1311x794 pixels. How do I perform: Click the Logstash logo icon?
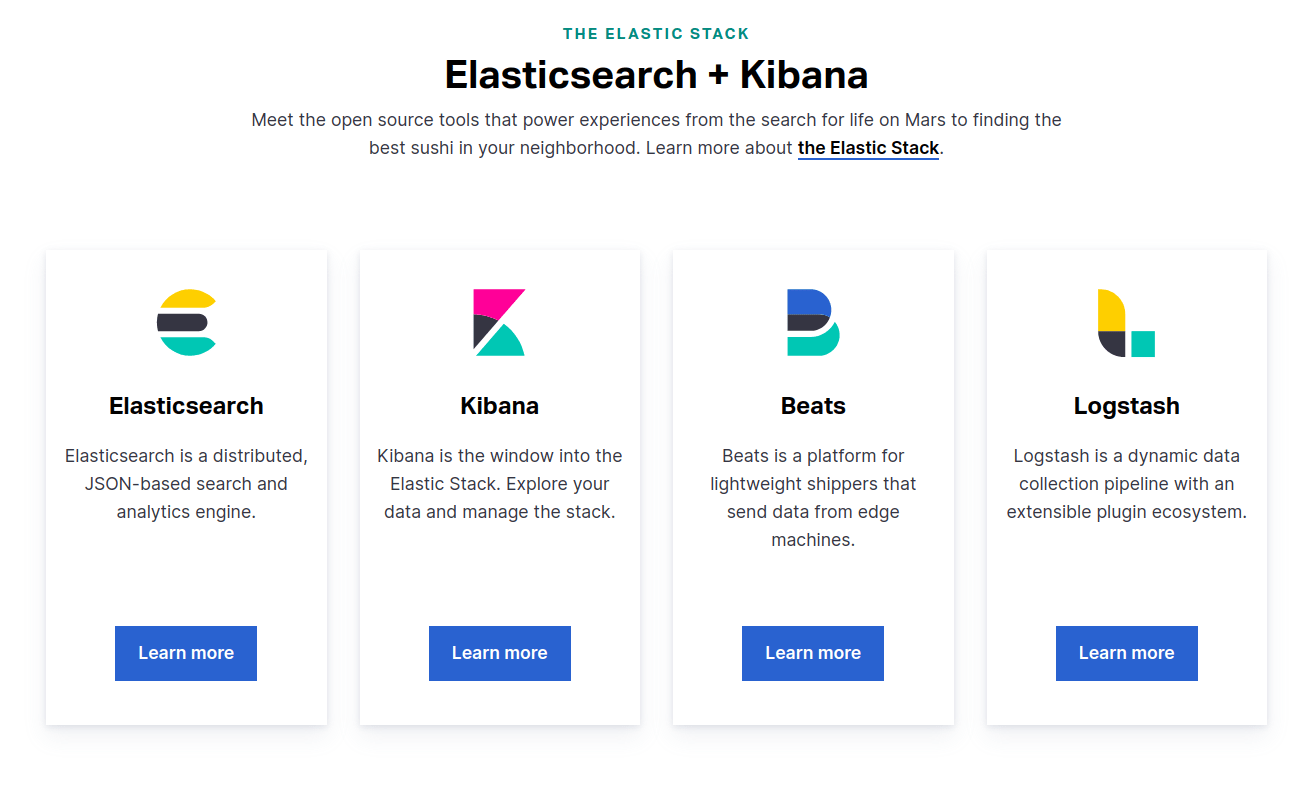point(1126,322)
